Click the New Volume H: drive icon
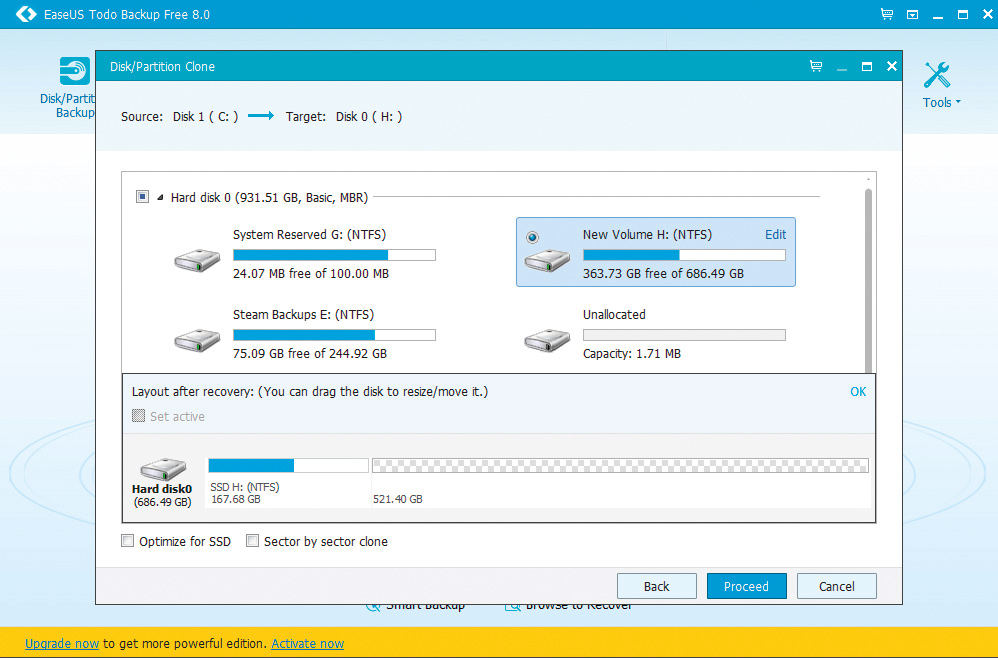Screen dimensions: 998x658 547,260
